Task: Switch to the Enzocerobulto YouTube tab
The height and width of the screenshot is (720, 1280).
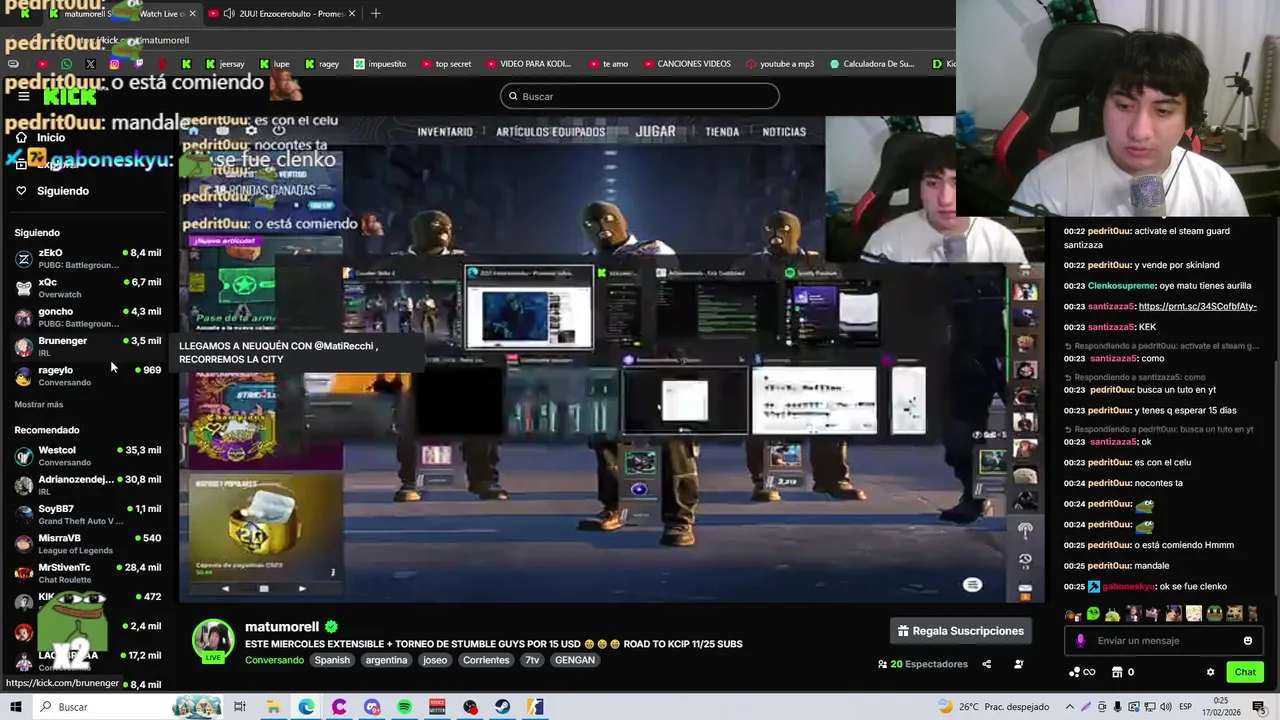Action: pos(283,14)
